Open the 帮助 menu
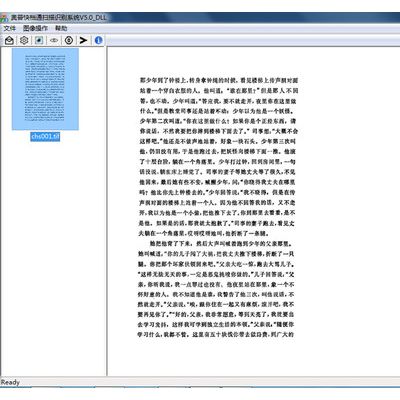The height and width of the screenshot is (400, 400). [x=61, y=28]
